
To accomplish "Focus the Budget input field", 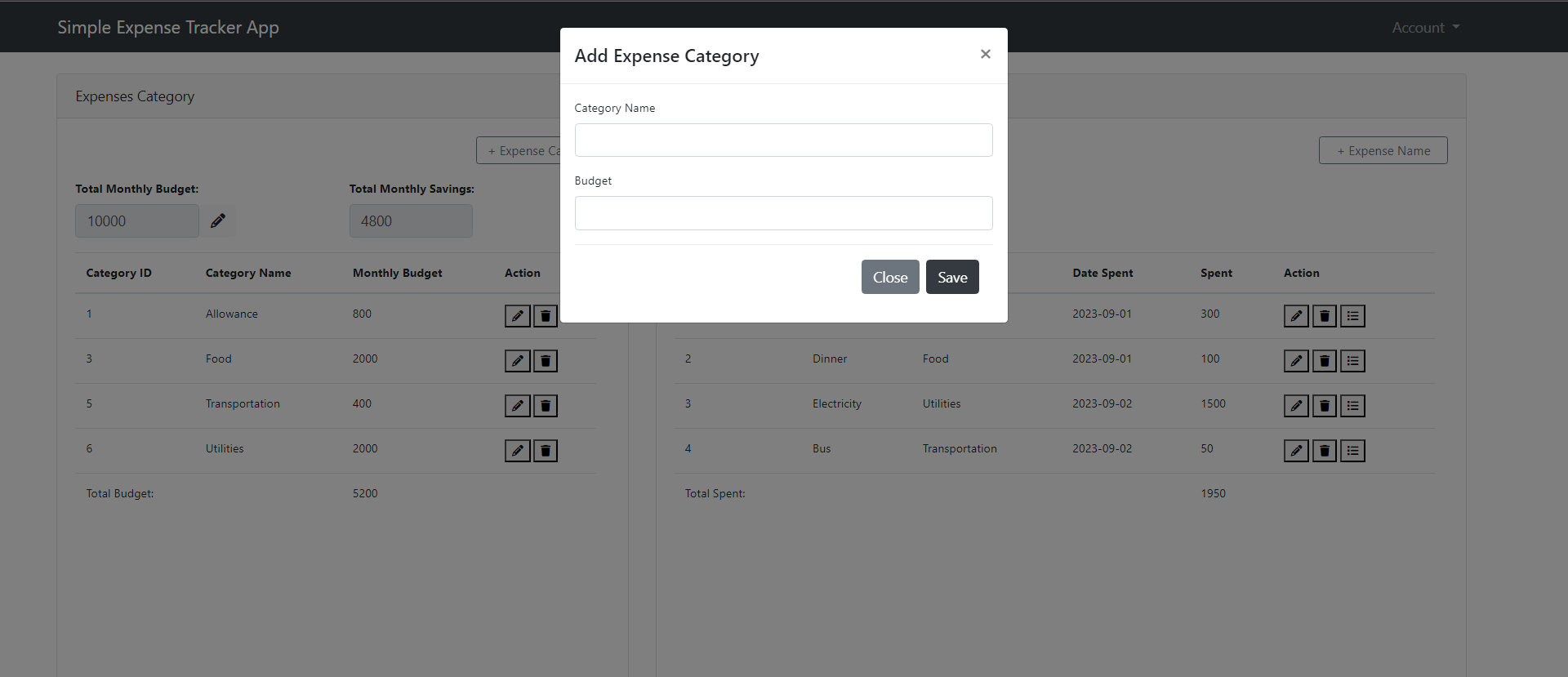I will click(783, 213).
